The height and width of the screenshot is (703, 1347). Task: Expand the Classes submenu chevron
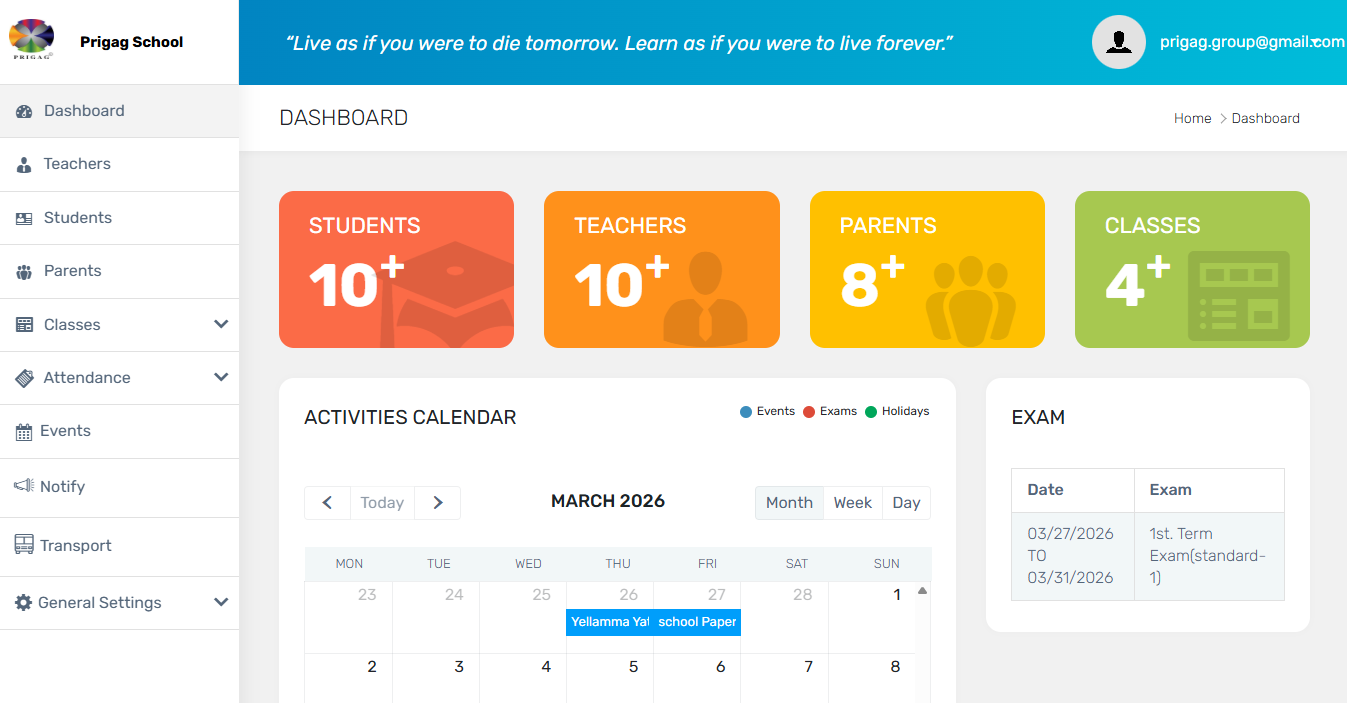pyautogui.click(x=221, y=324)
